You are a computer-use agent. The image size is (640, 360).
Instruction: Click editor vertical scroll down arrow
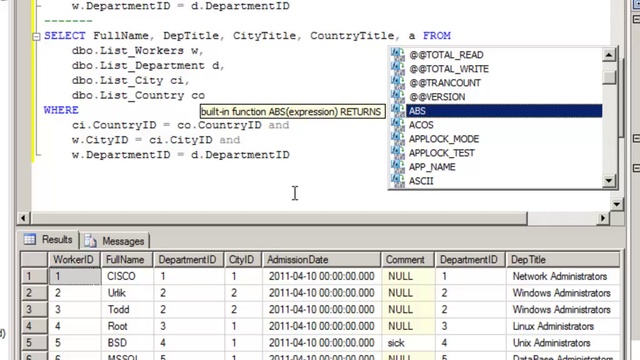617,204
